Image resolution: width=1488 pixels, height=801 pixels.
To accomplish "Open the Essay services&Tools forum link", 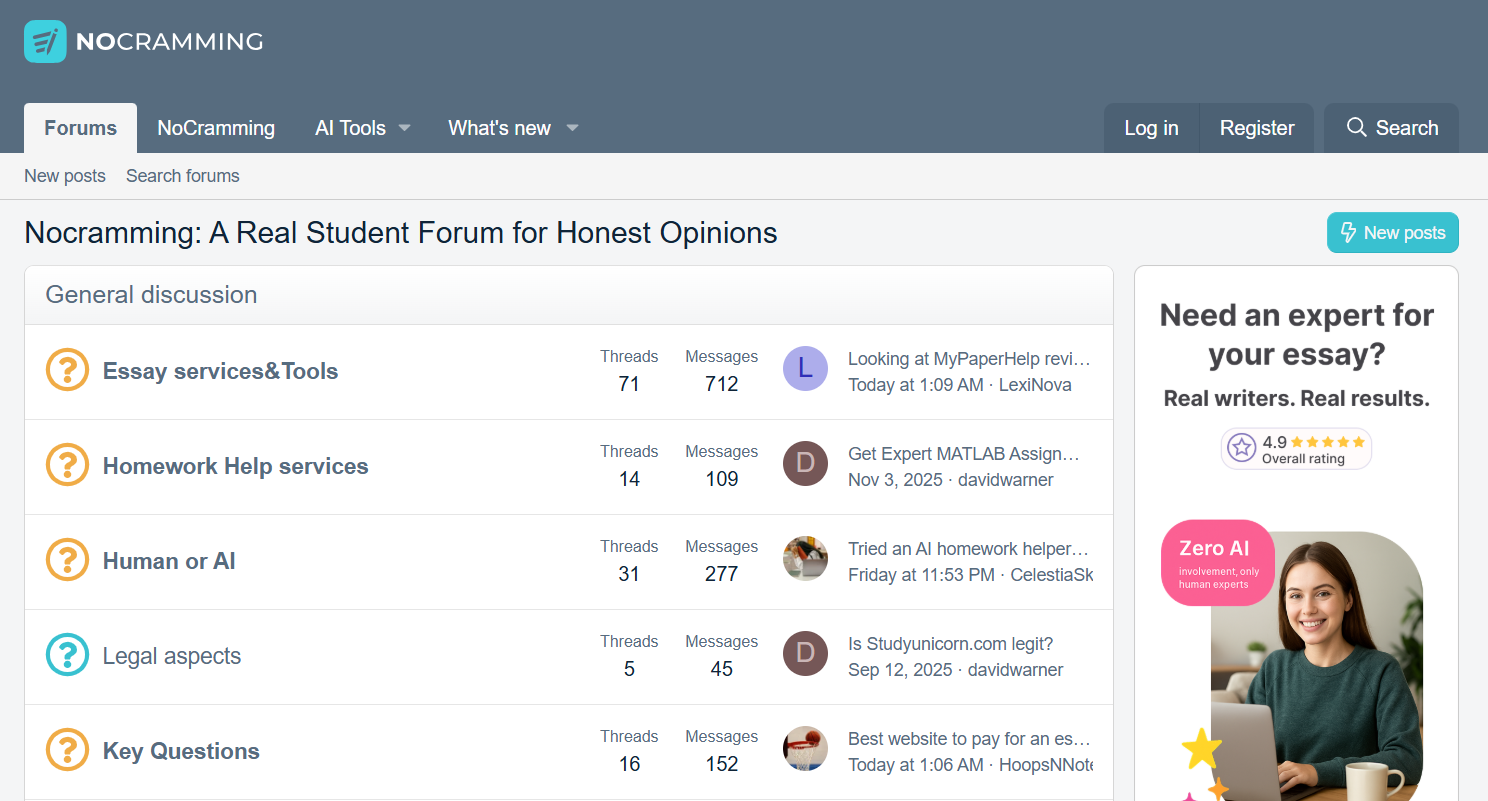I will [x=220, y=371].
